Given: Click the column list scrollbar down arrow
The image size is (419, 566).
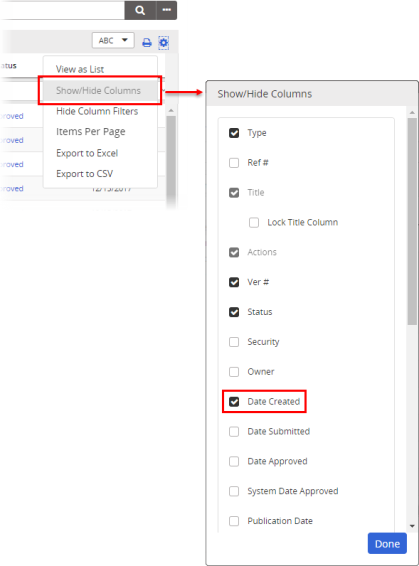Looking at the screenshot, I should pos(412,526).
